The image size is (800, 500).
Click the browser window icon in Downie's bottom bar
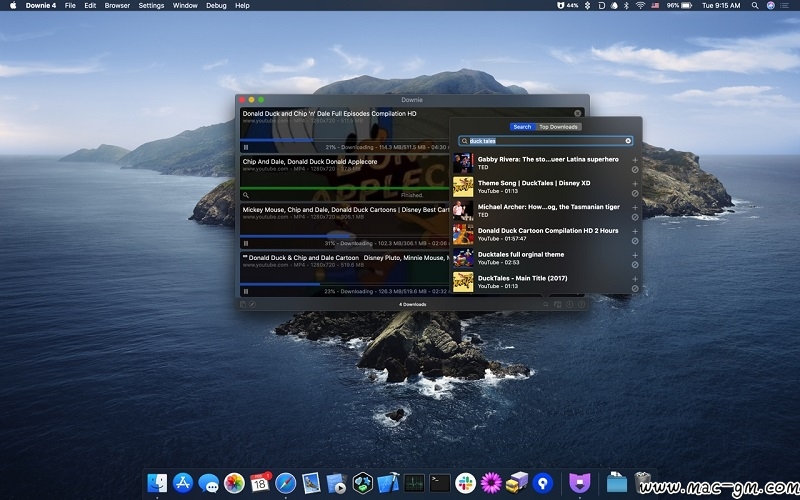click(558, 304)
